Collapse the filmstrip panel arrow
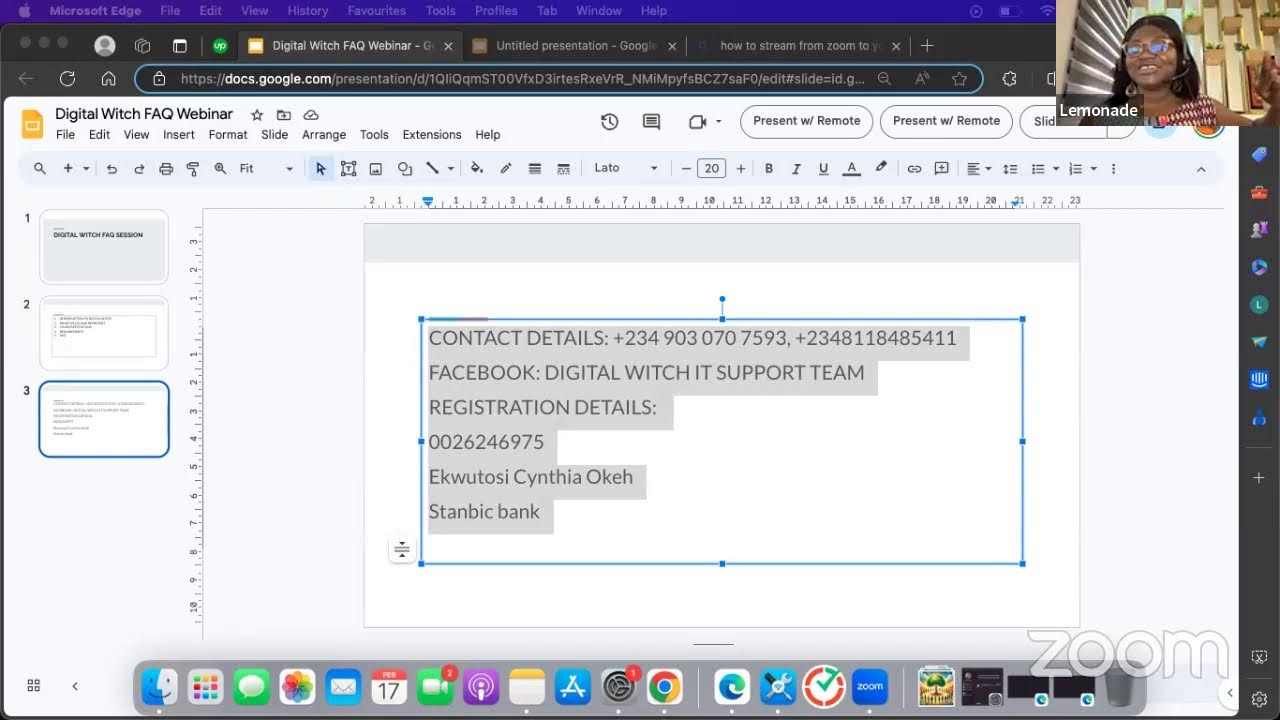This screenshot has width=1280, height=720. coord(75,686)
